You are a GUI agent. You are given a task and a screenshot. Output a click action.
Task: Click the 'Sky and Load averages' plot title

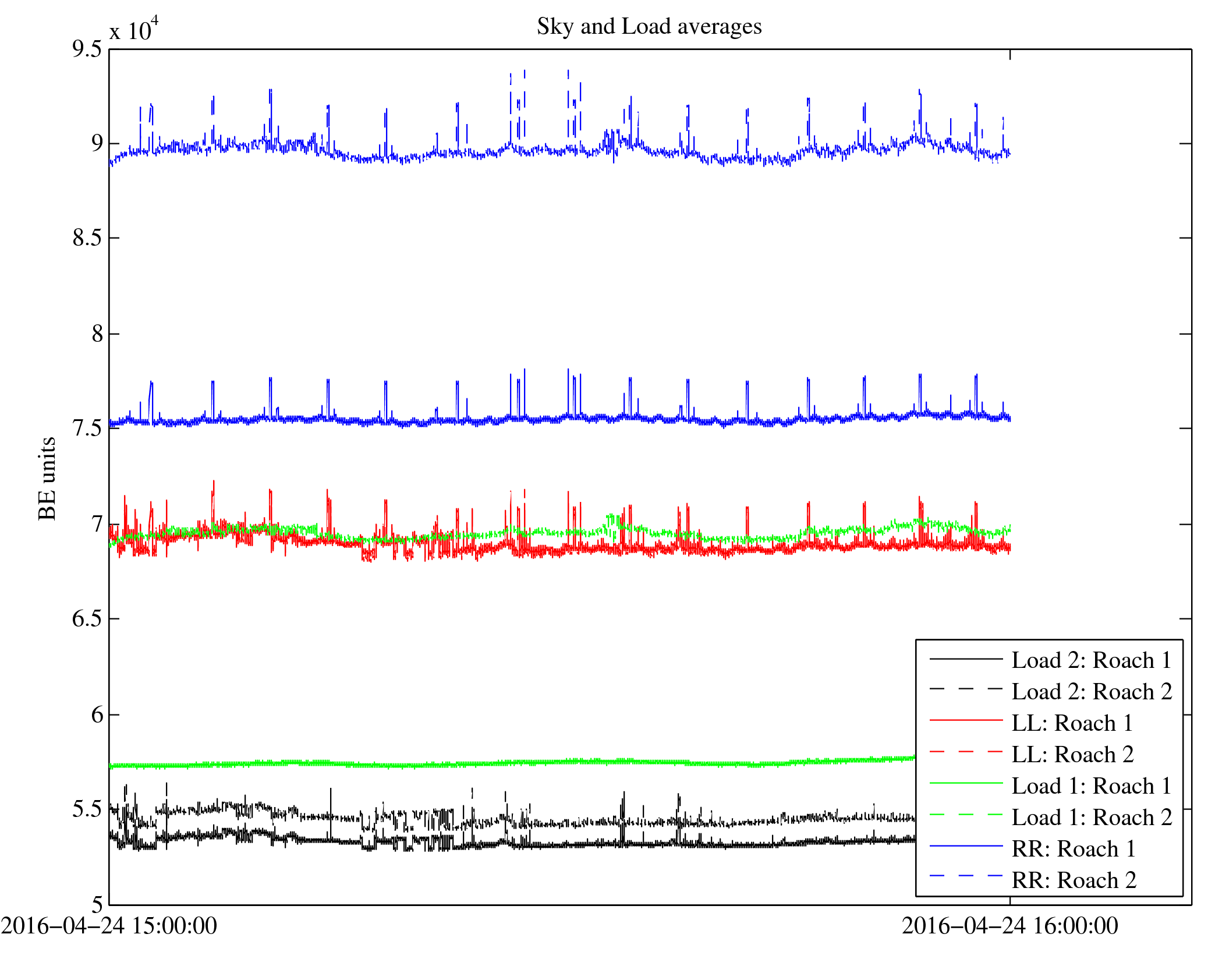pos(649,27)
